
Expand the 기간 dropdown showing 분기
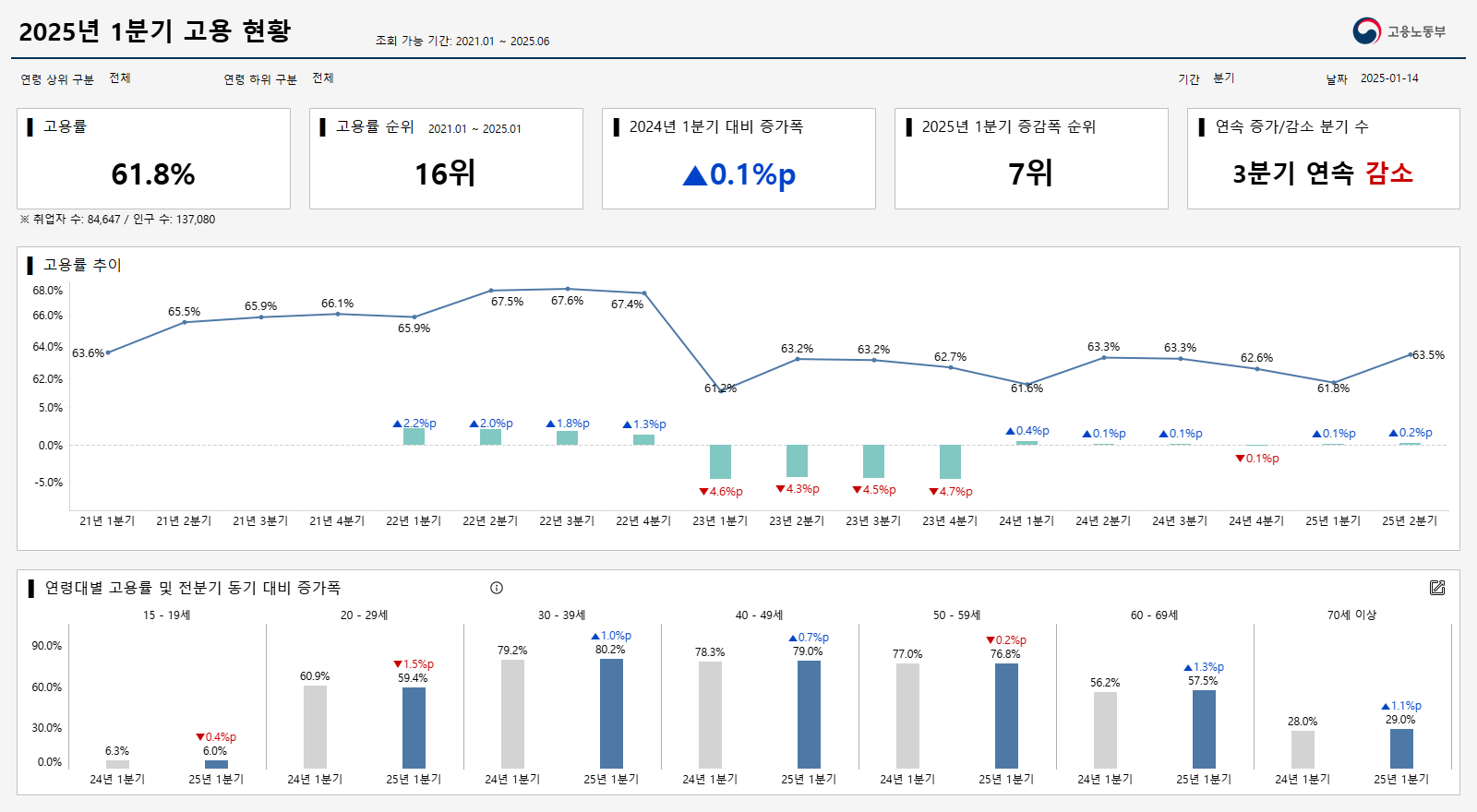click(1224, 78)
